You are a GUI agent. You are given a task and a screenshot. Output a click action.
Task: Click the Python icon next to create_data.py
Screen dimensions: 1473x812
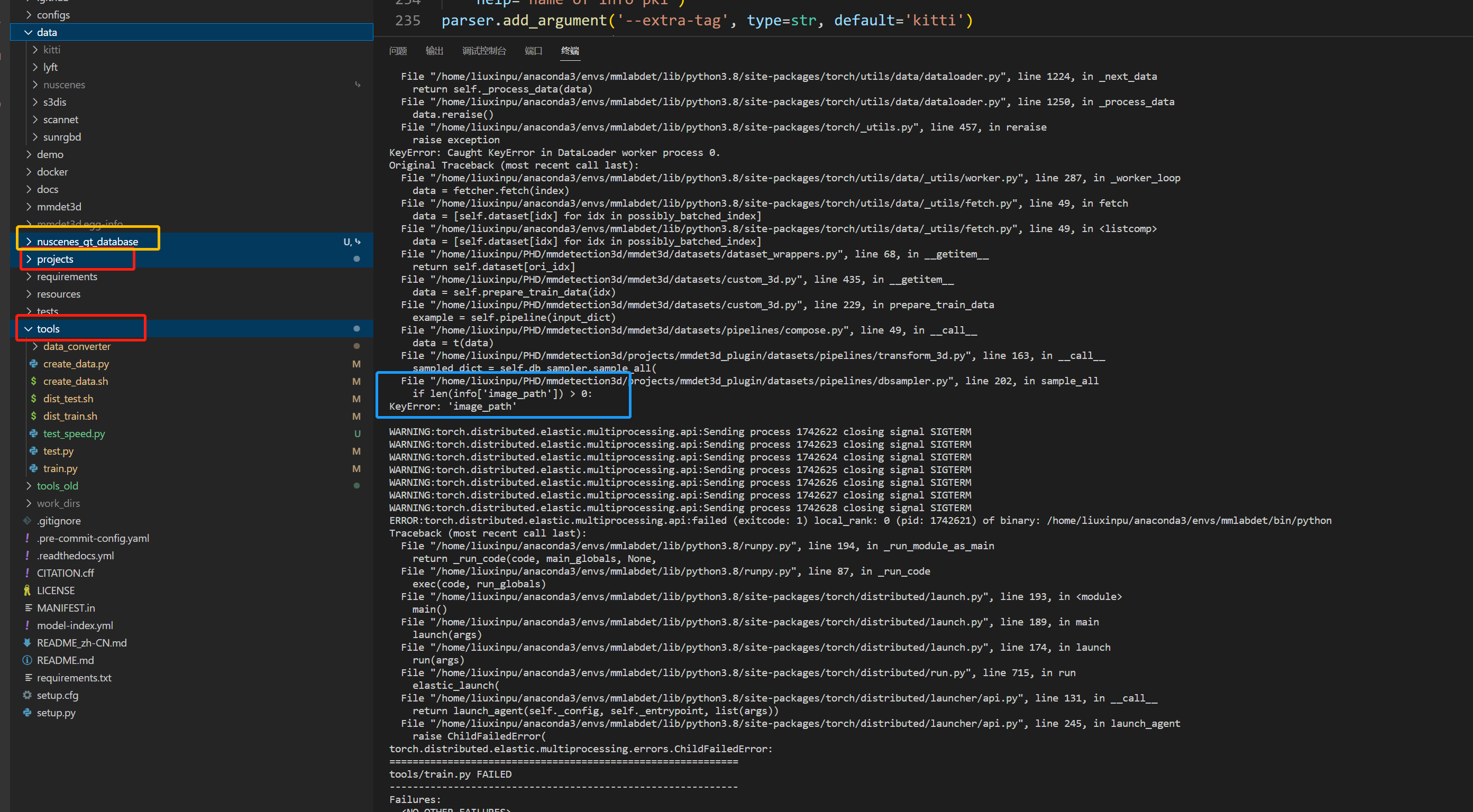(x=33, y=363)
